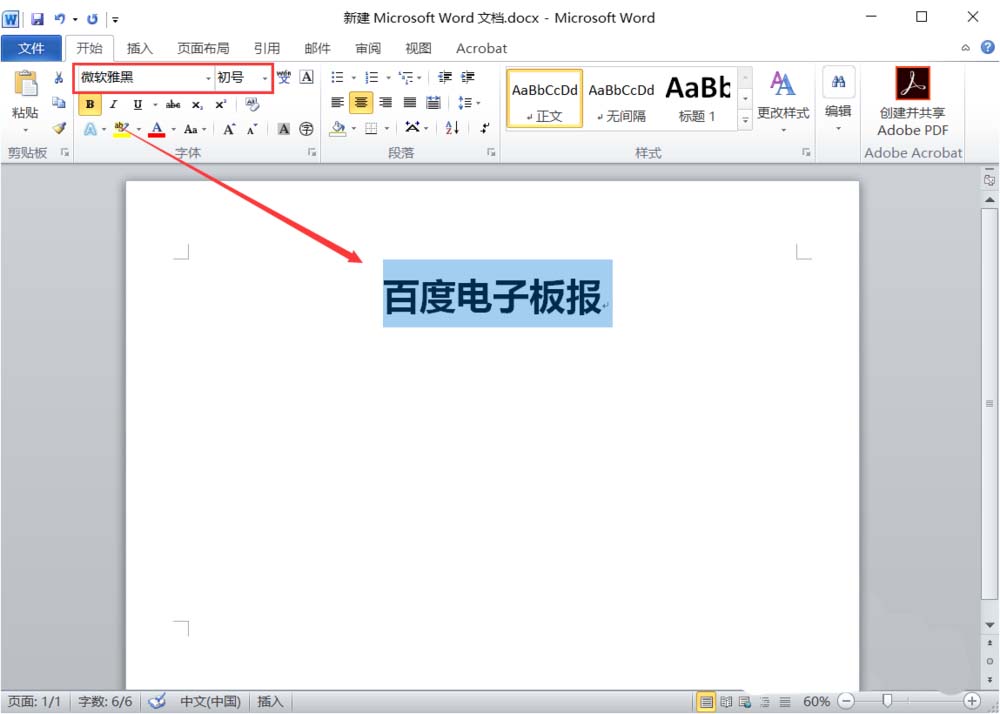This screenshot has width=1000, height=714.
Task: Toggle Show/Hide paragraph marks
Action: click(485, 129)
